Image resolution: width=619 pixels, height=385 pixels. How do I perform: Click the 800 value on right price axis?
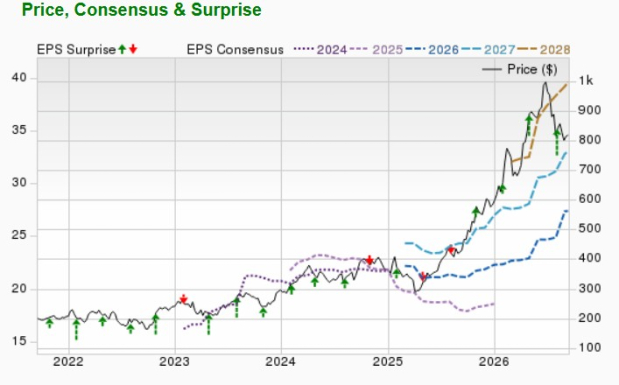(x=590, y=140)
